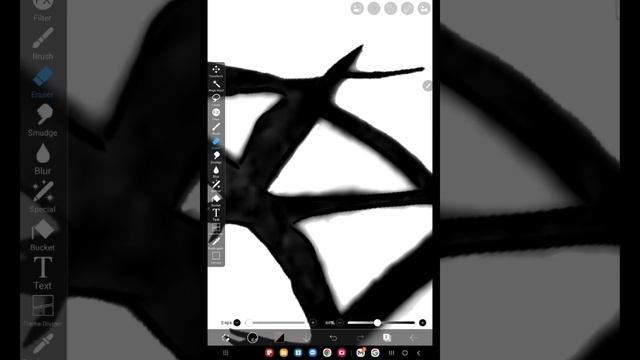Open the Layers panel icon
The height and width of the screenshot is (360, 640).
[387, 337]
